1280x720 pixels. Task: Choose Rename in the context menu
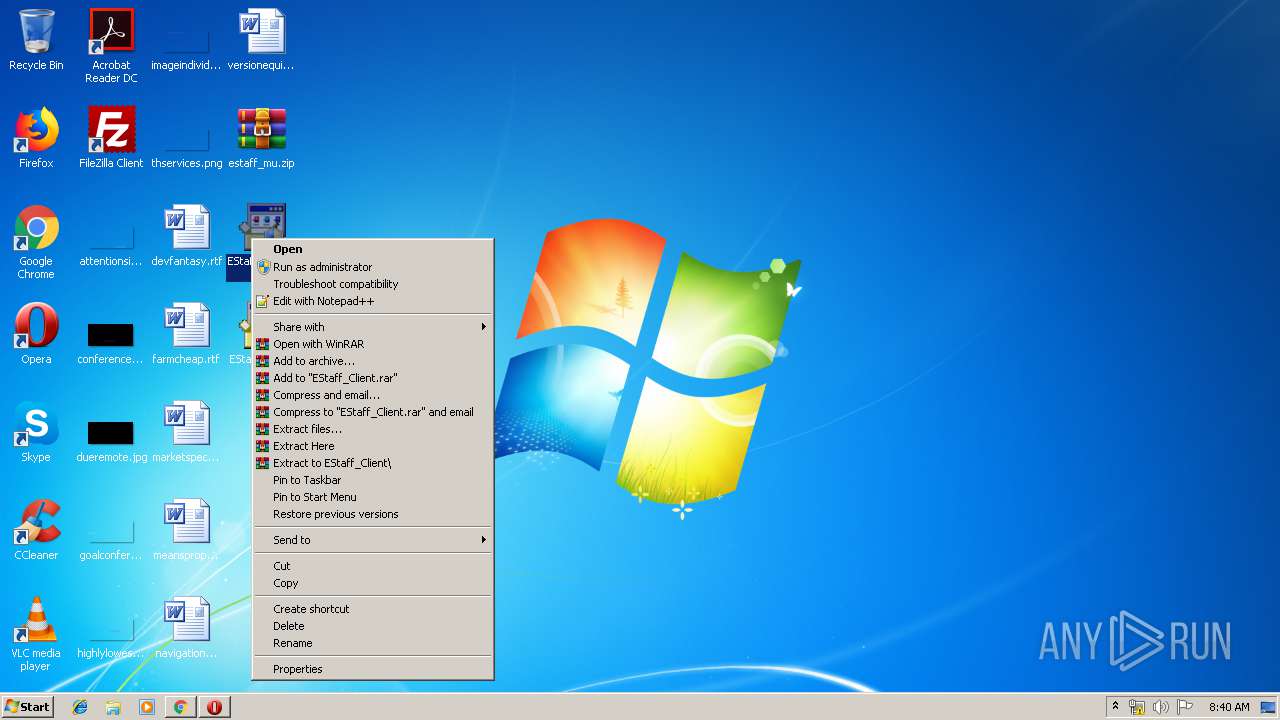372,643
